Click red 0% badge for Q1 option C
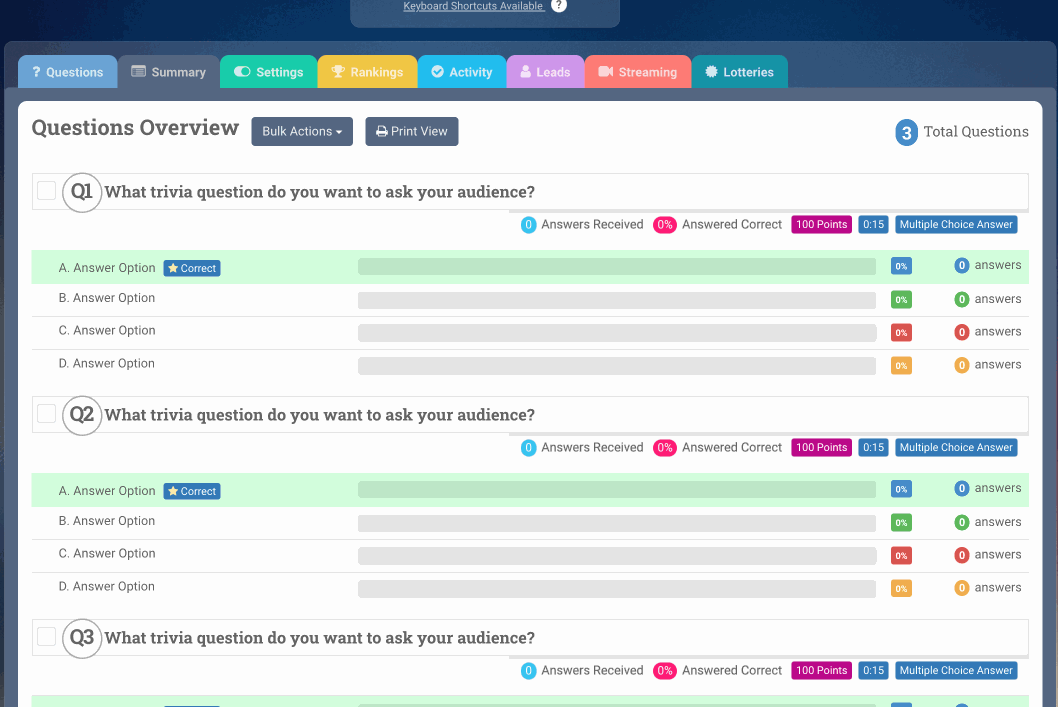Screen dimensions: 1058x707 (901, 333)
